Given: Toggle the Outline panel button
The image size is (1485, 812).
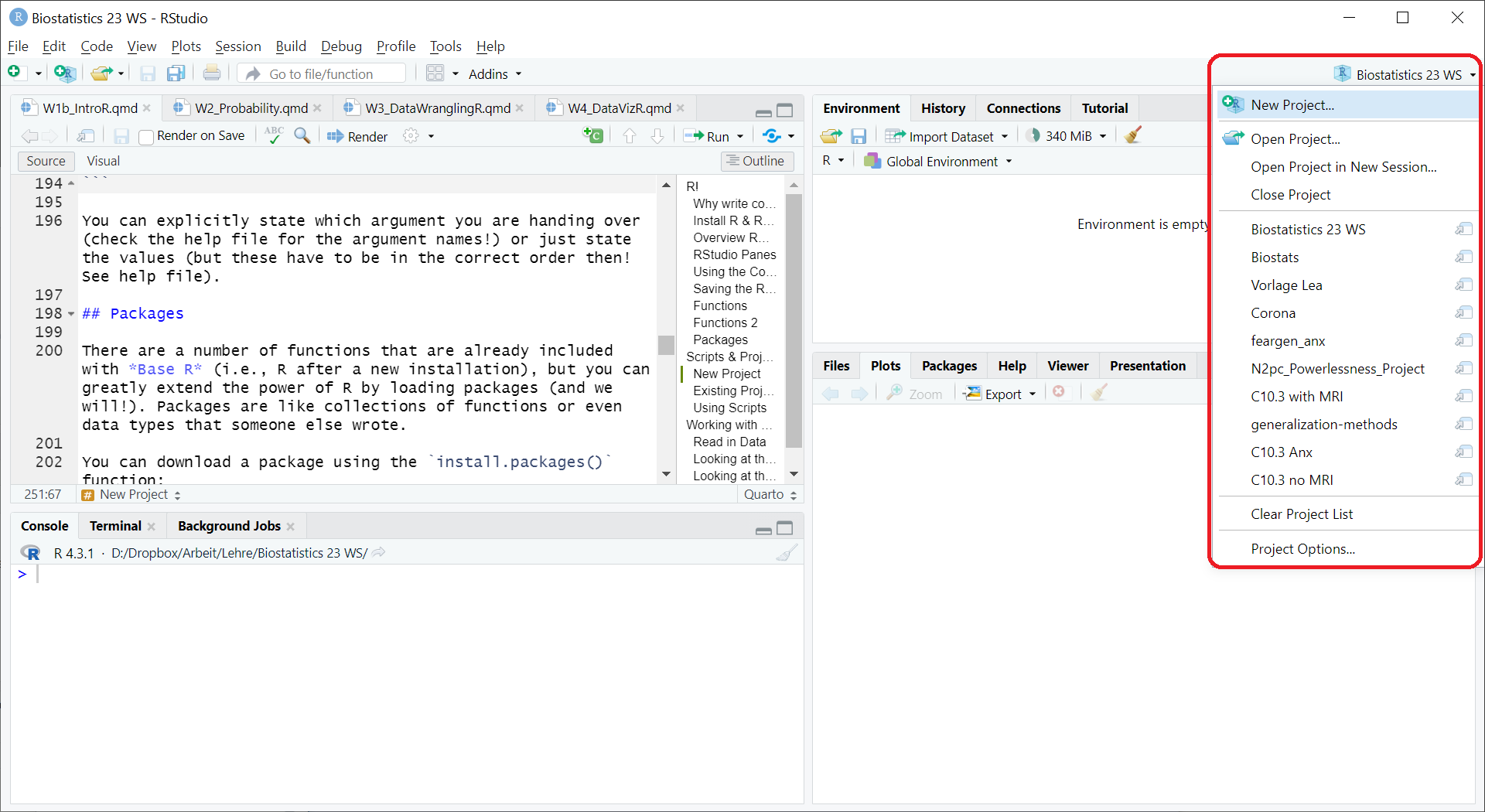Looking at the screenshot, I should click(x=756, y=161).
